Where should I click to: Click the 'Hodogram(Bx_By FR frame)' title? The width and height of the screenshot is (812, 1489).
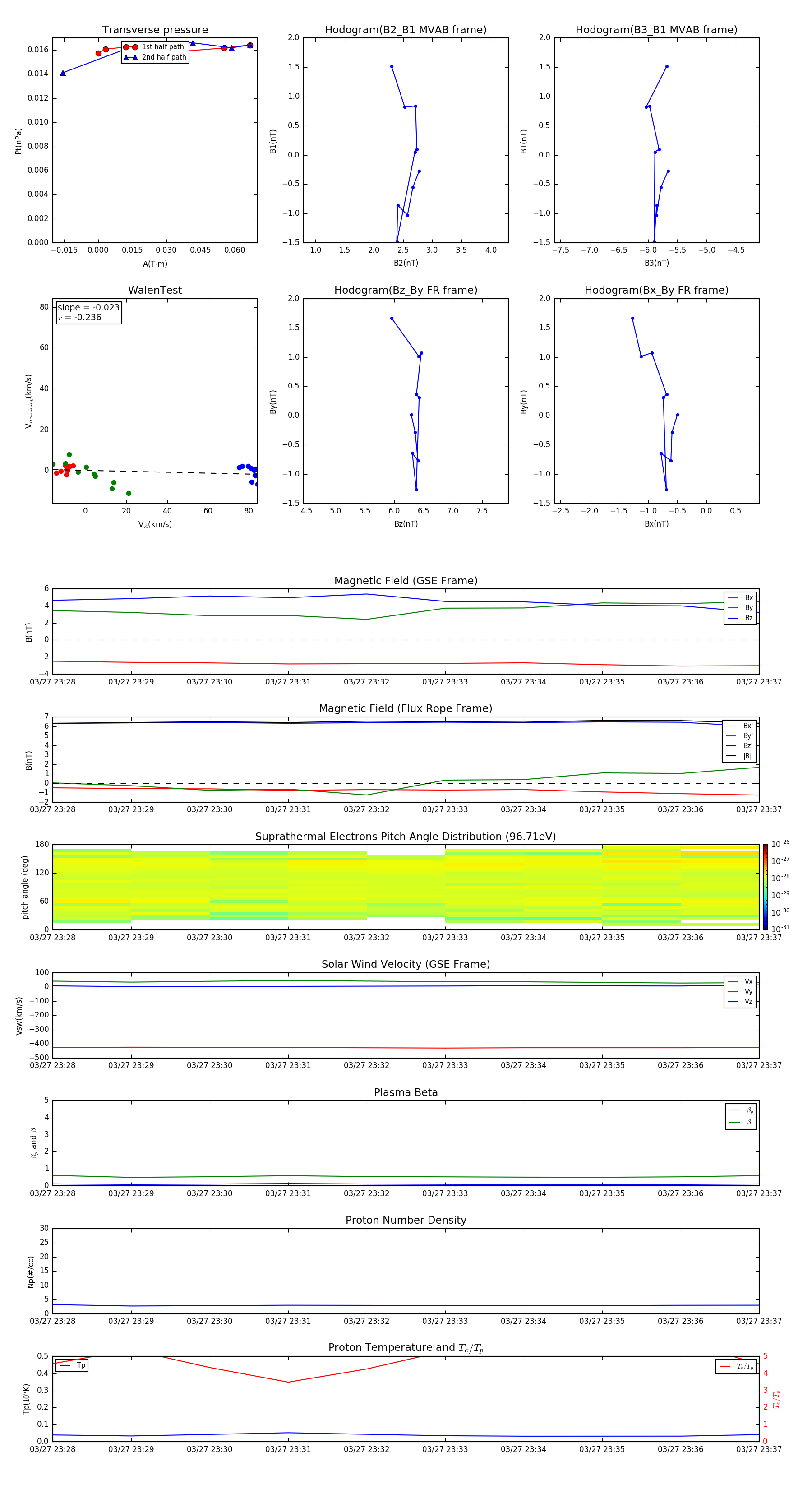656,290
